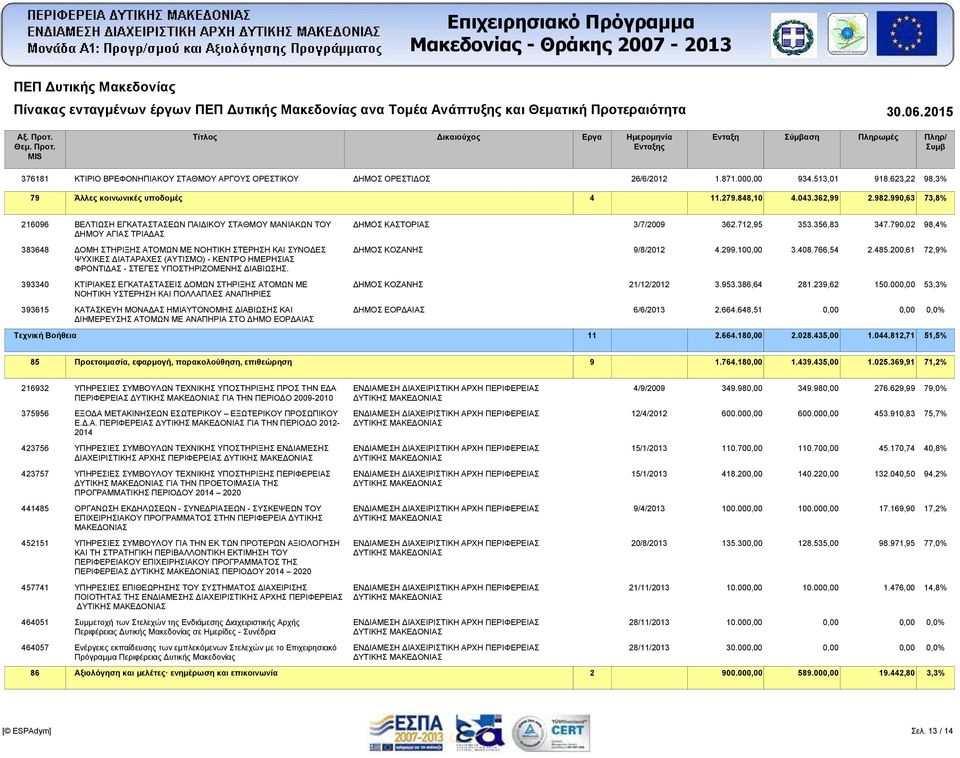
Task: Click the payment amount 45.170,74
Action: pyautogui.click(x=896, y=448)
